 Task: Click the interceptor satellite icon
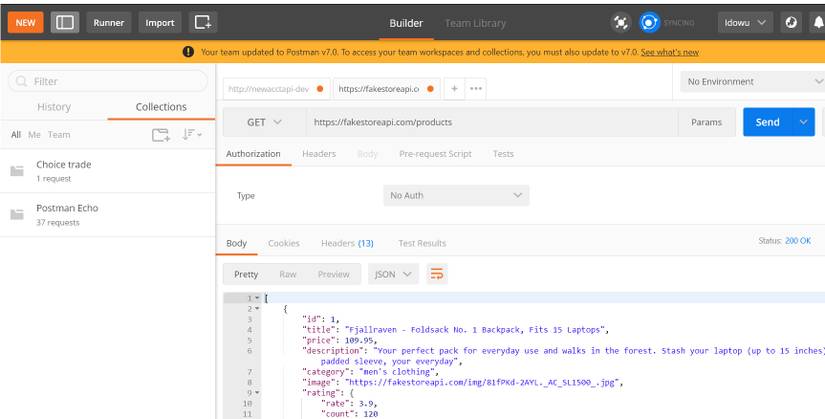point(621,23)
